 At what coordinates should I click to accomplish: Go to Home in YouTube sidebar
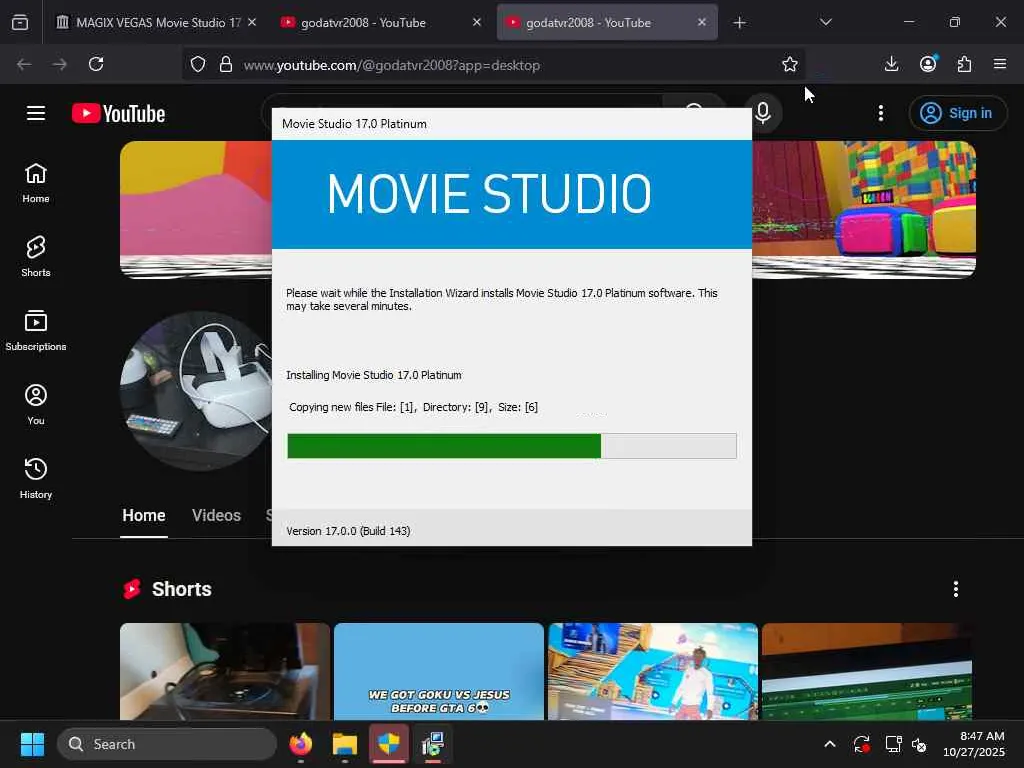coord(36,183)
